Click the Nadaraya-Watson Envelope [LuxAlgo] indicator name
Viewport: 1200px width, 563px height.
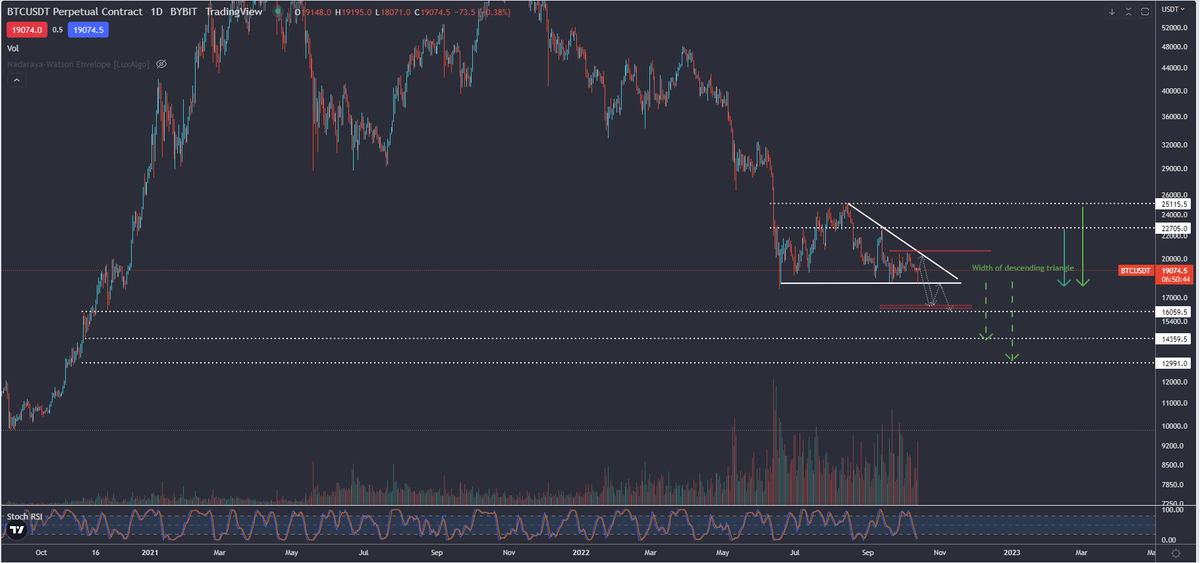point(79,63)
